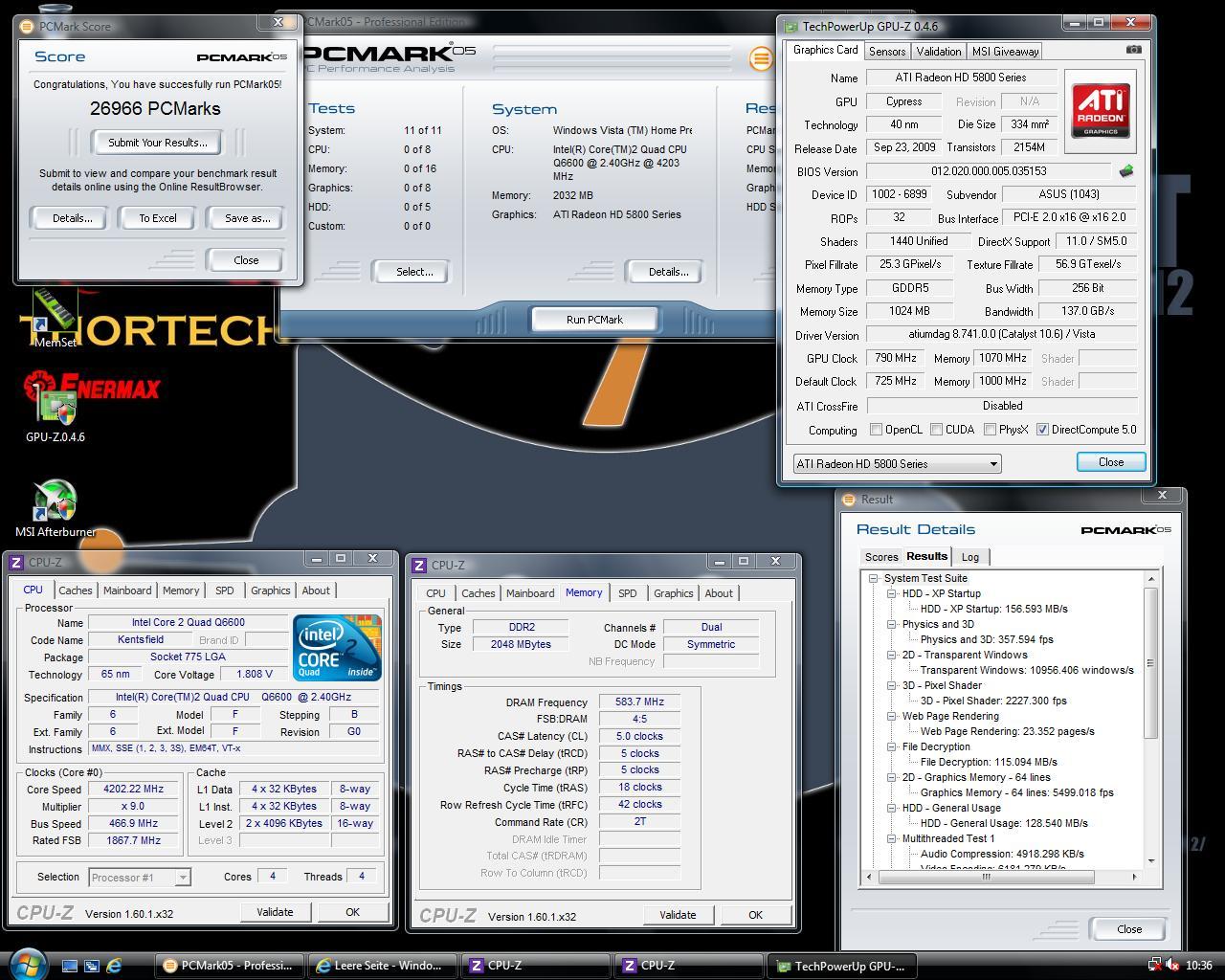The width and height of the screenshot is (1225, 980).
Task: Open Mainboard tab in left CPU-Z window
Action: coord(127,590)
